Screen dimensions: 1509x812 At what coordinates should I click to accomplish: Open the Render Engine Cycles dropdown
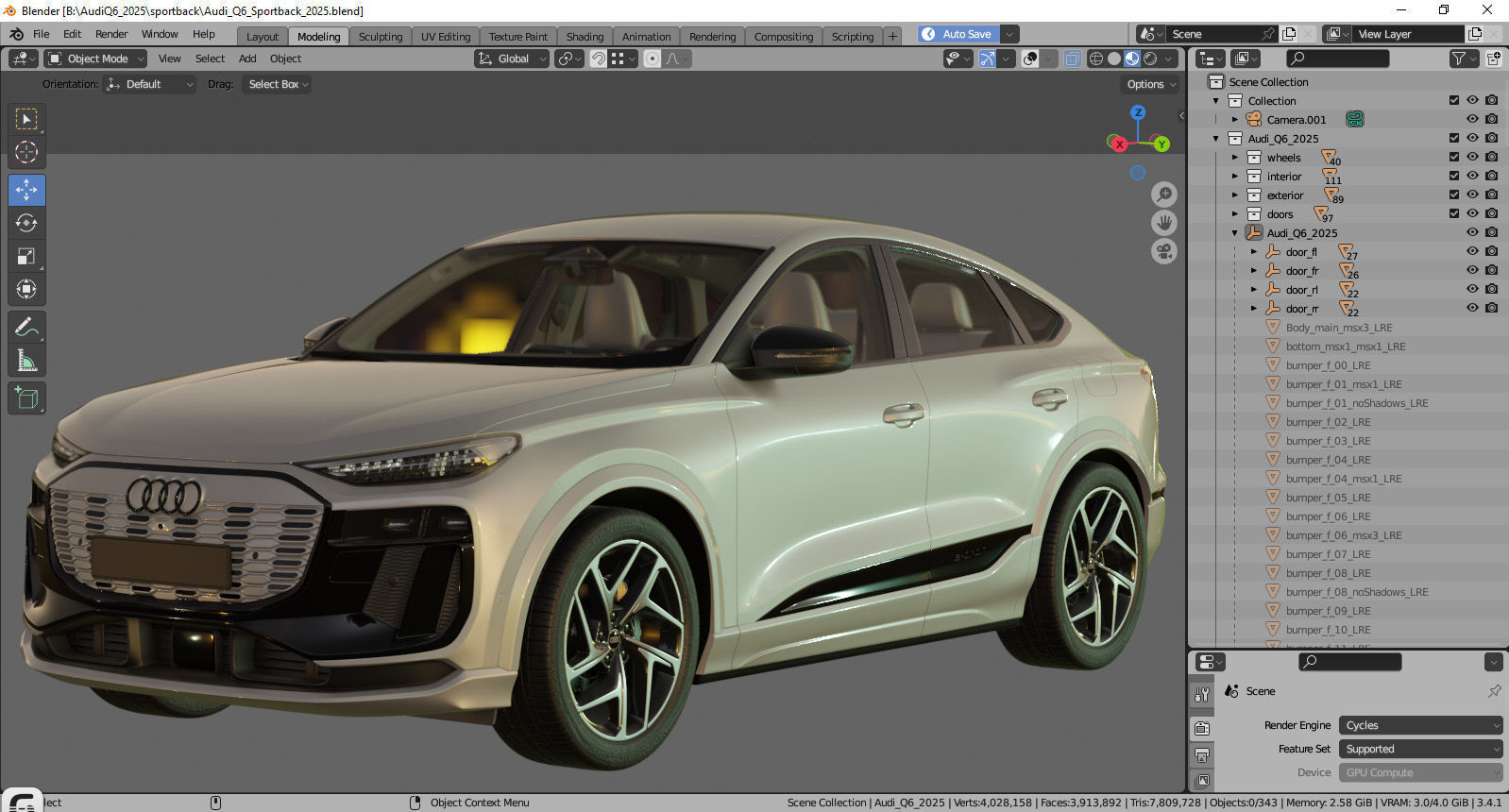pos(1420,725)
